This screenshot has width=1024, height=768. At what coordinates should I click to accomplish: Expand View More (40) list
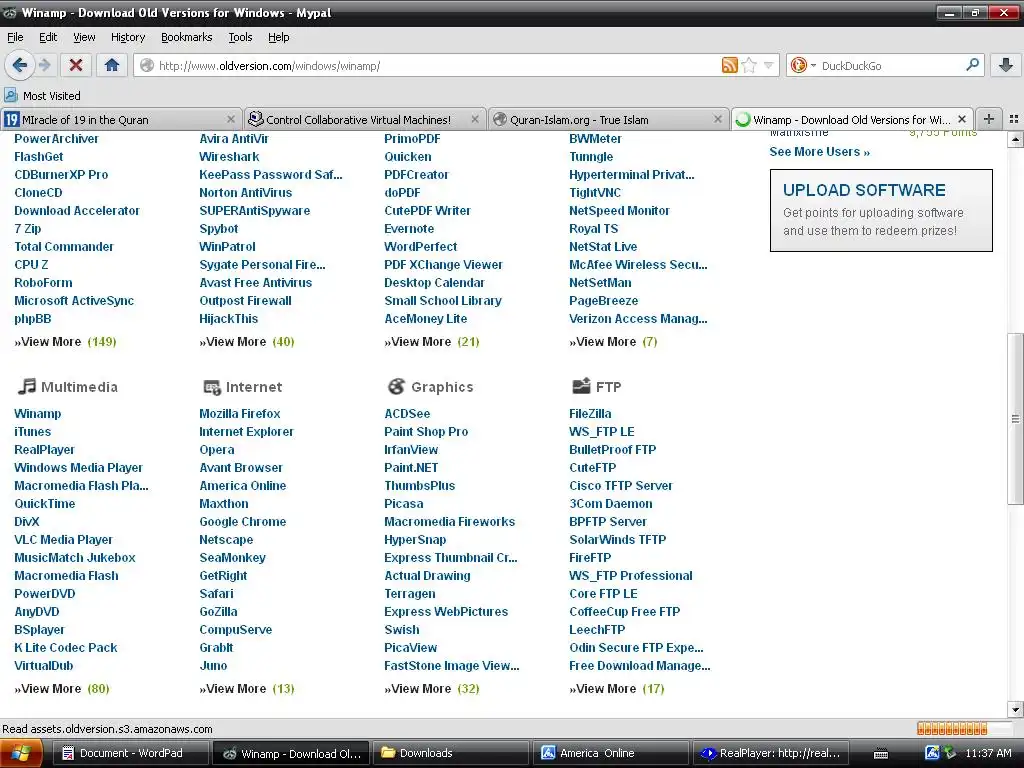(x=247, y=342)
